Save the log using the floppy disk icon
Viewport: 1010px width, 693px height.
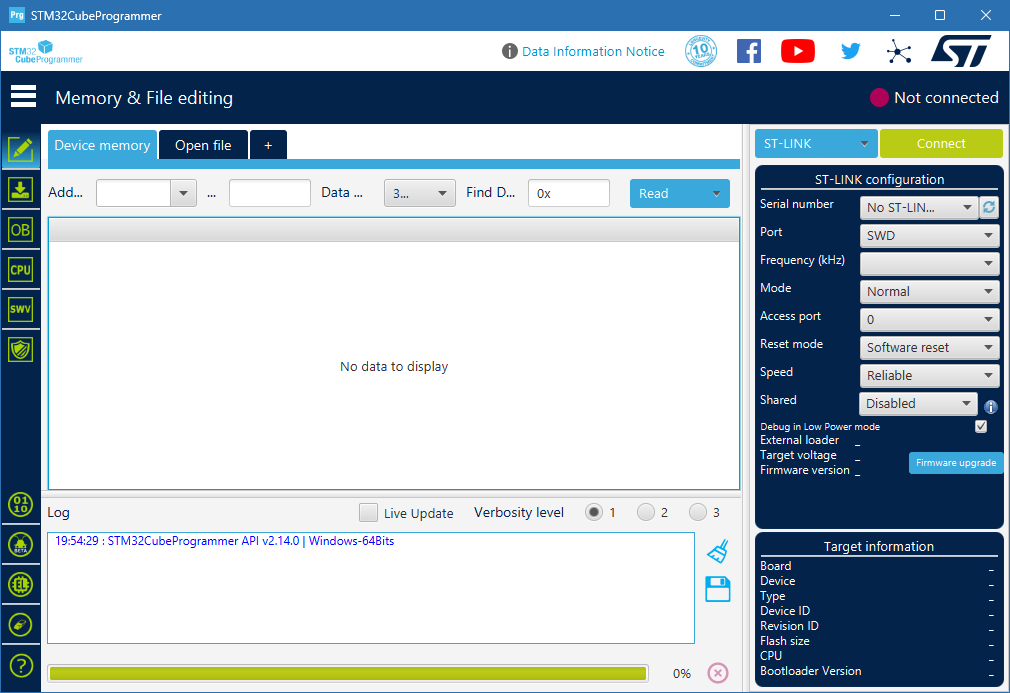[x=718, y=589]
